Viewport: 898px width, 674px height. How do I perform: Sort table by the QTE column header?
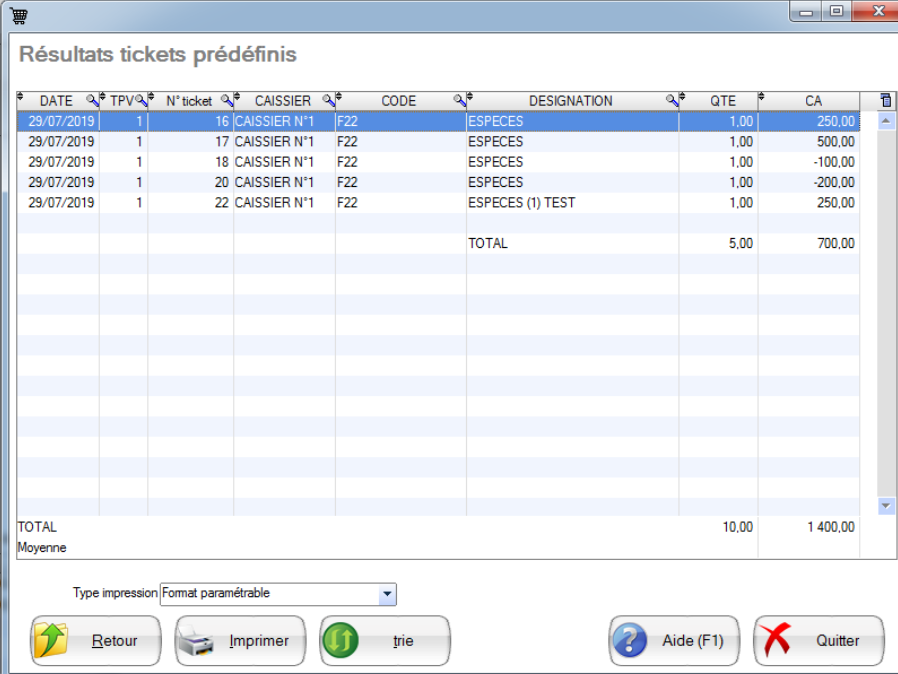coord(722,101)
